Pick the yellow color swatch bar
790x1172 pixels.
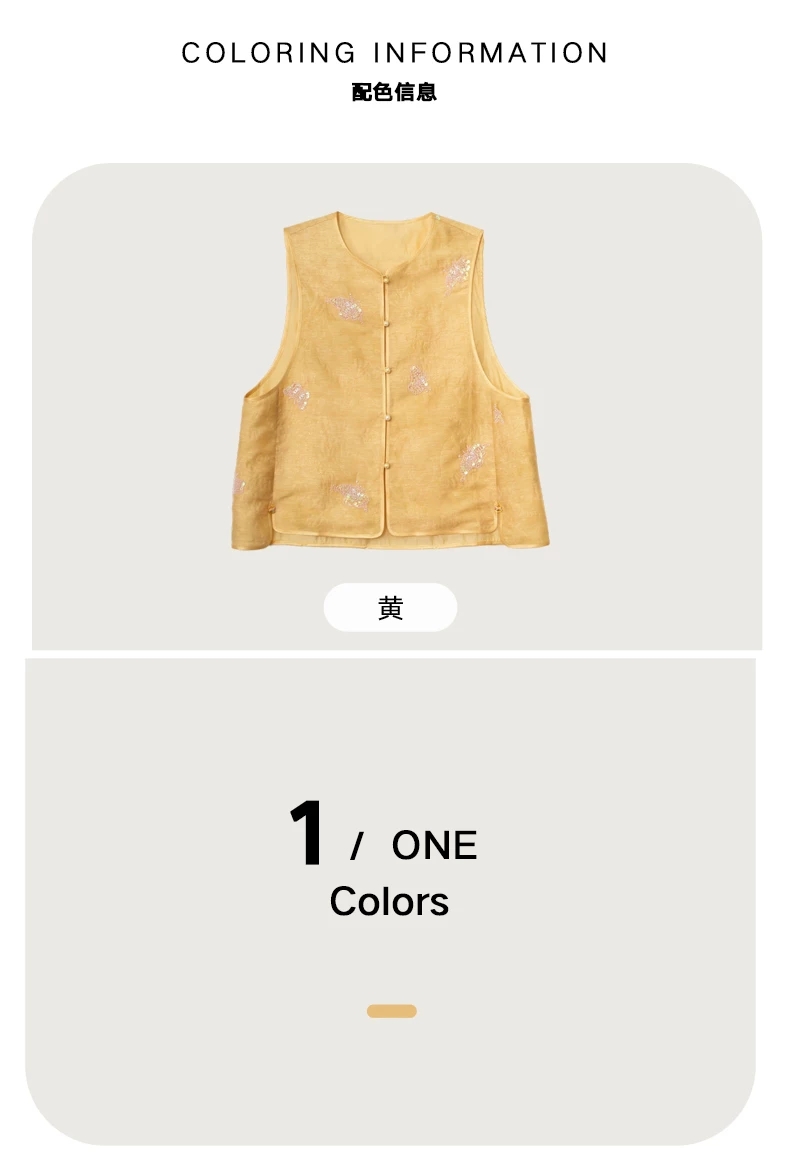pos(392,1011)
